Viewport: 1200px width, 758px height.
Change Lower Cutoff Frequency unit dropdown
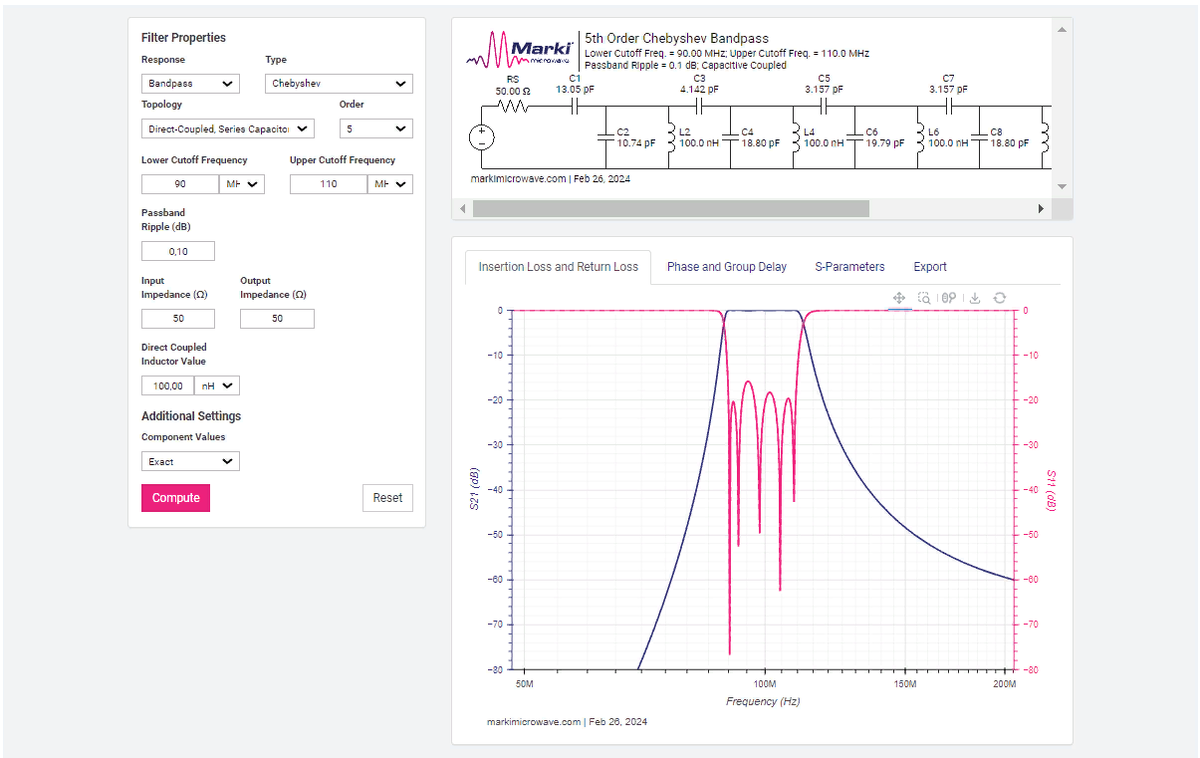241,184
